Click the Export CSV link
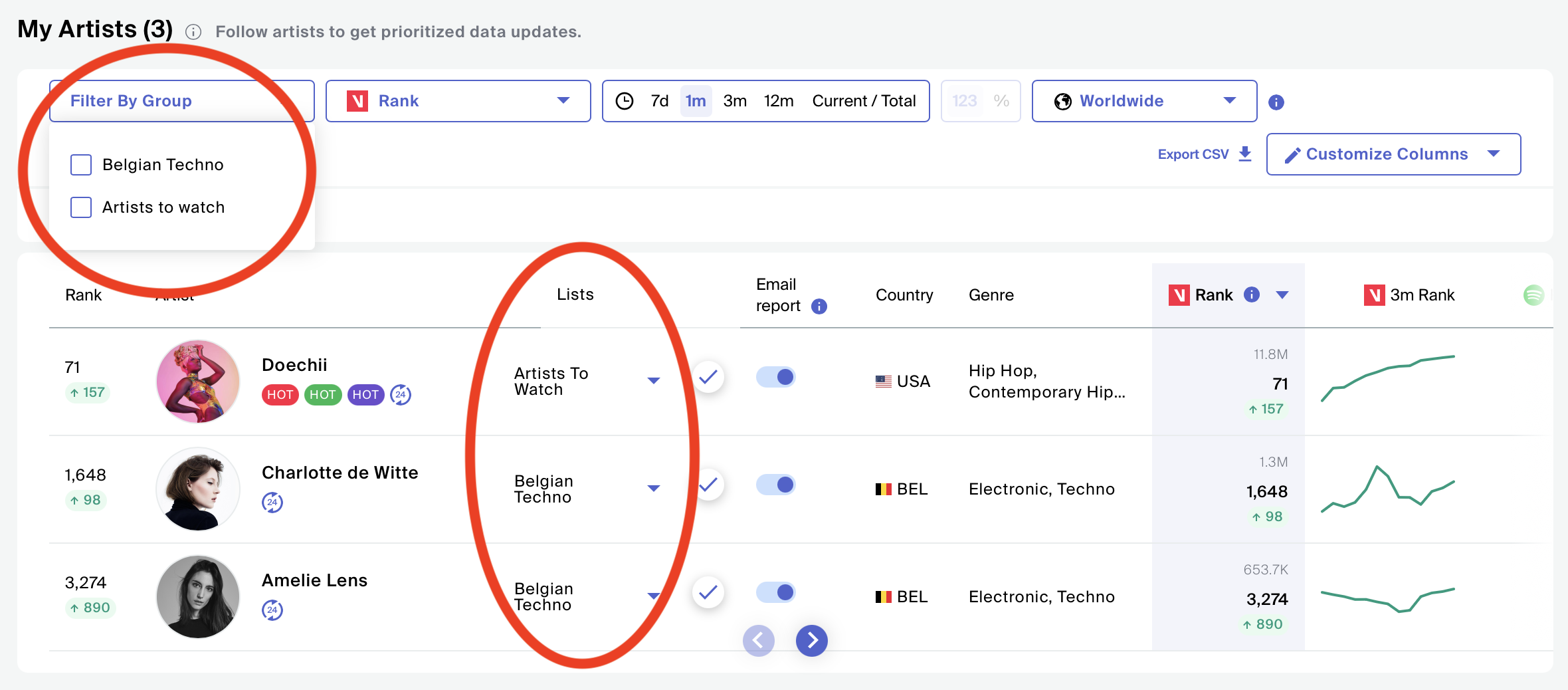Viewport: 1568px width, 690px height. [x=1193, y=154]
